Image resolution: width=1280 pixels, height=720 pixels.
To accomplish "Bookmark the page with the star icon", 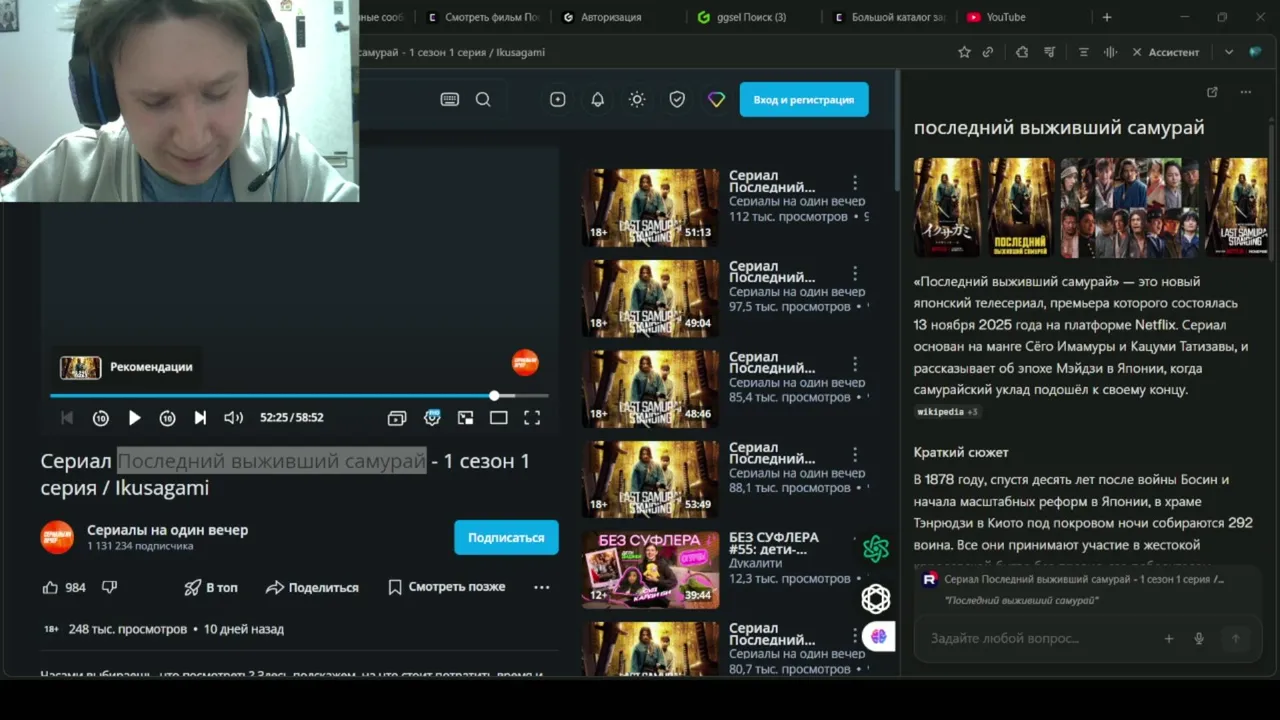I will pyautogui.click(x=964, y=52).
